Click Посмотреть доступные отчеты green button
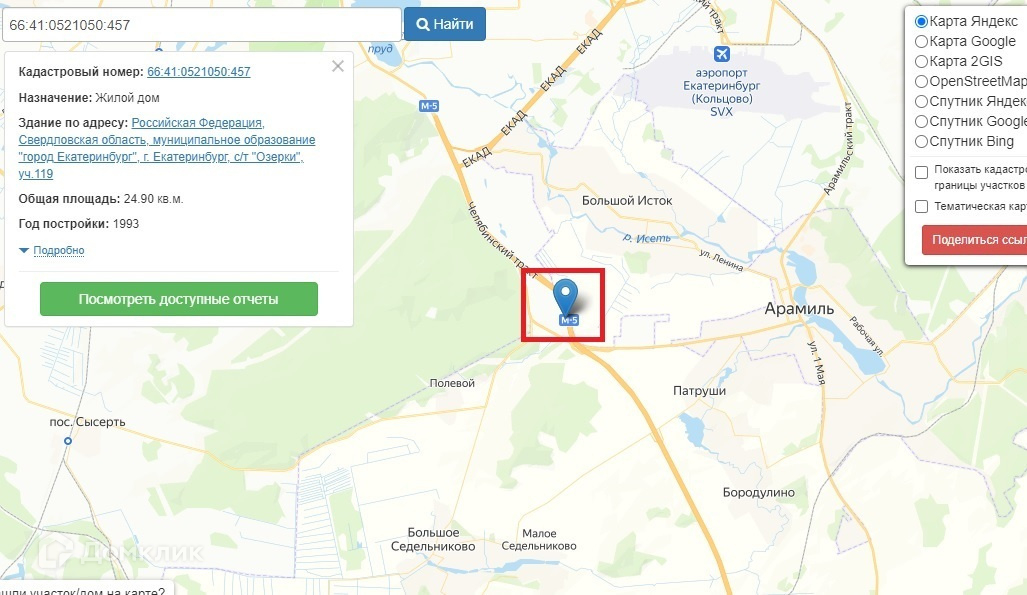 tap(179, 299)
